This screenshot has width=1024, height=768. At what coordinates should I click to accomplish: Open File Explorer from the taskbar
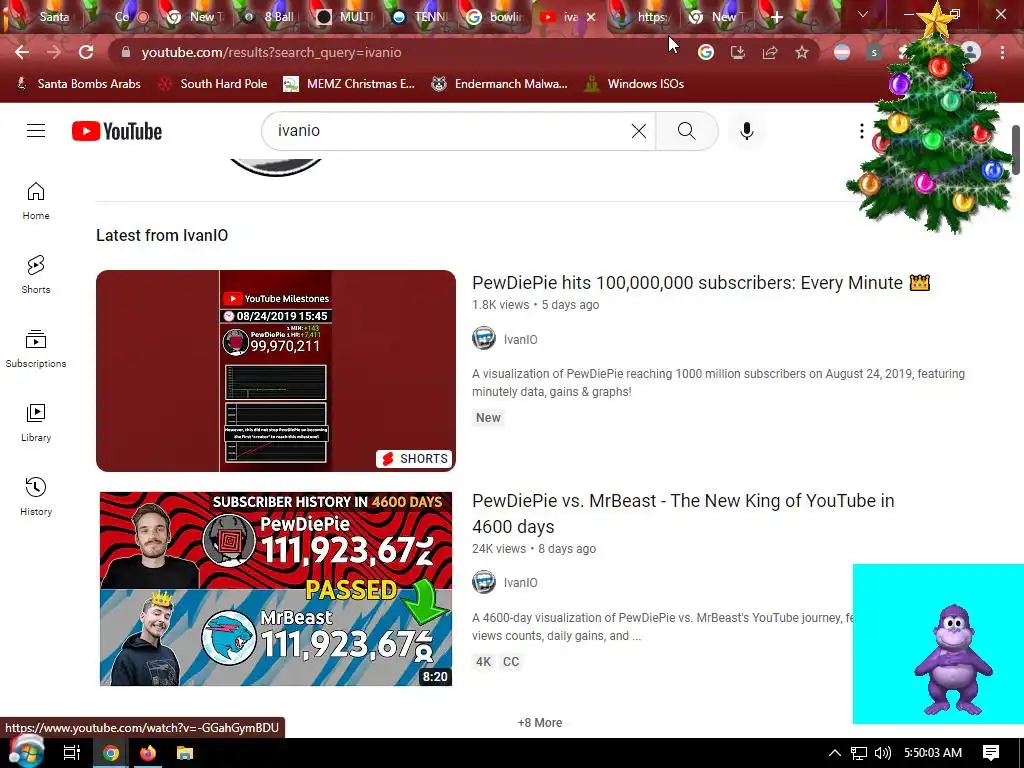click(x=185, y=753)
